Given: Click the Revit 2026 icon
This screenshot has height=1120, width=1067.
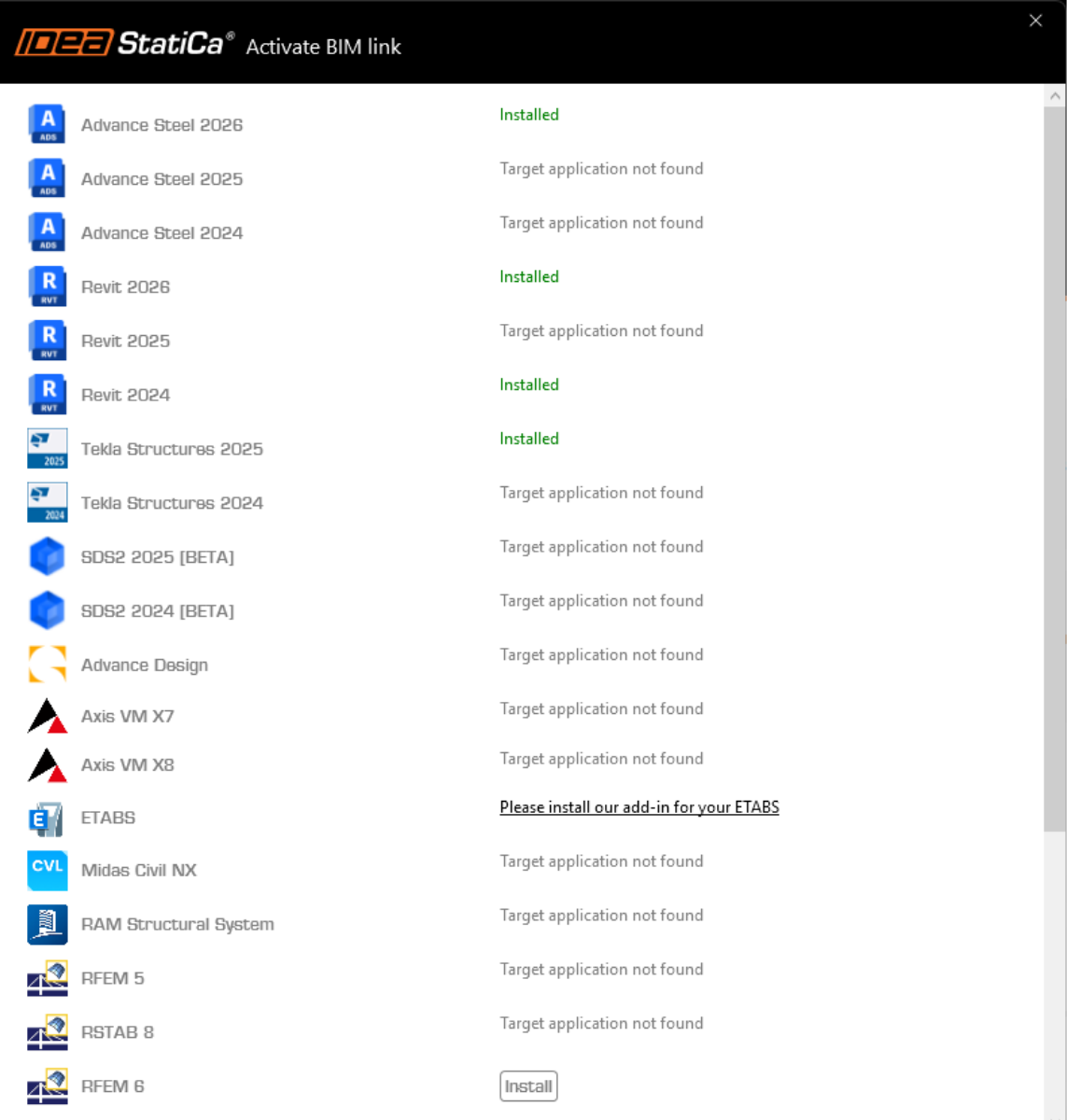Looking at the screenshot, I should pos(47,287).
